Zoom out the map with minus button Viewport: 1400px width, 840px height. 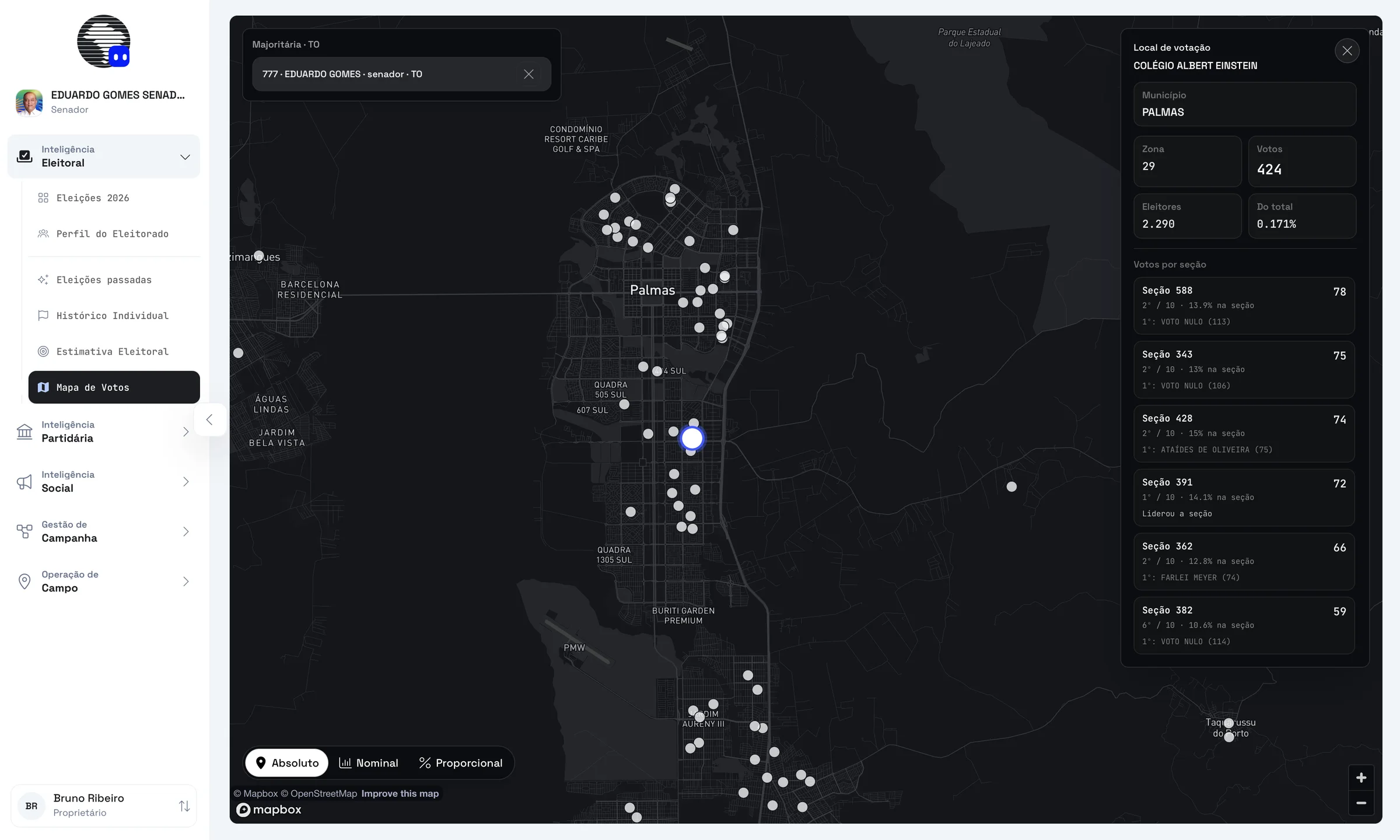point(1361,803)
